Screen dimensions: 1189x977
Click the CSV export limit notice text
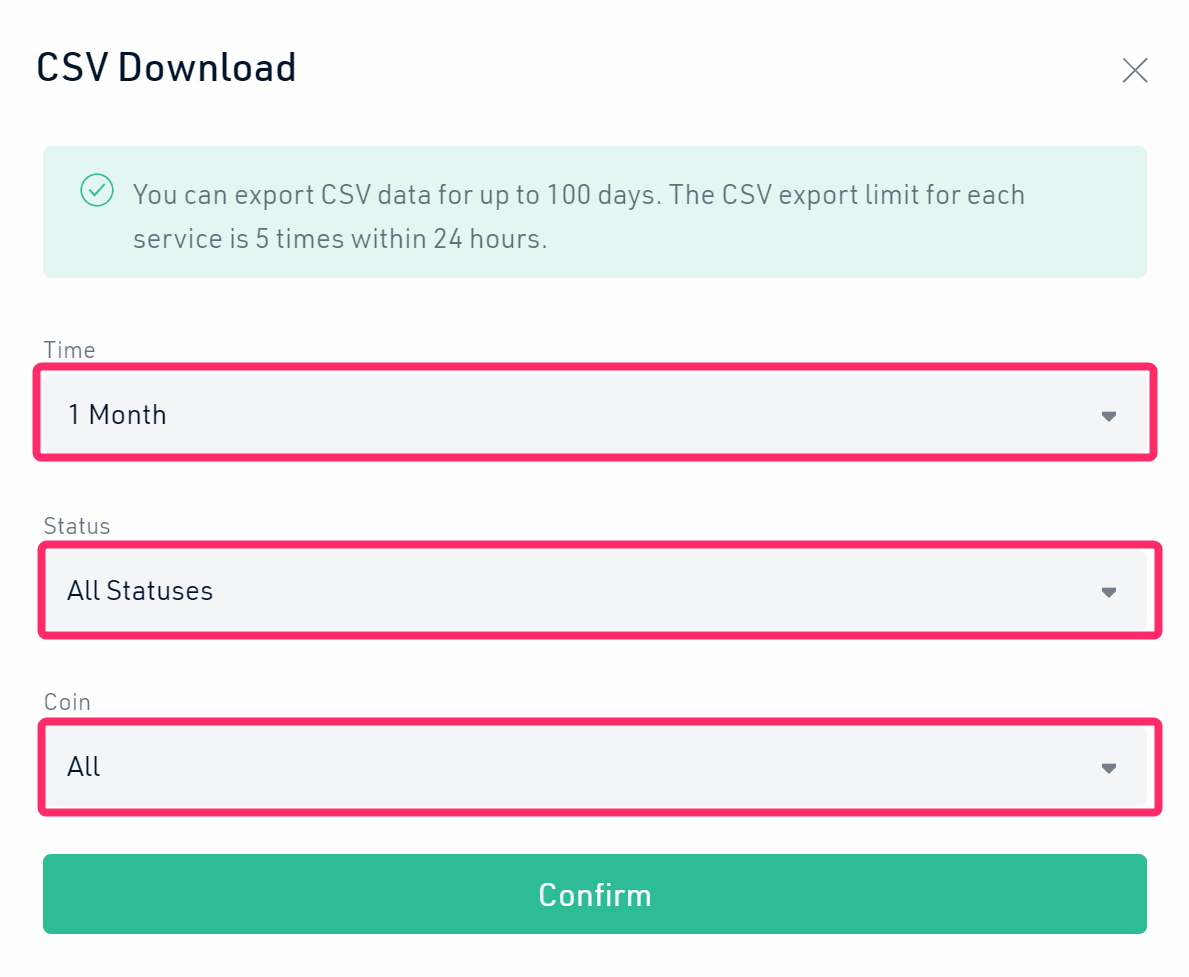(340, 240)
